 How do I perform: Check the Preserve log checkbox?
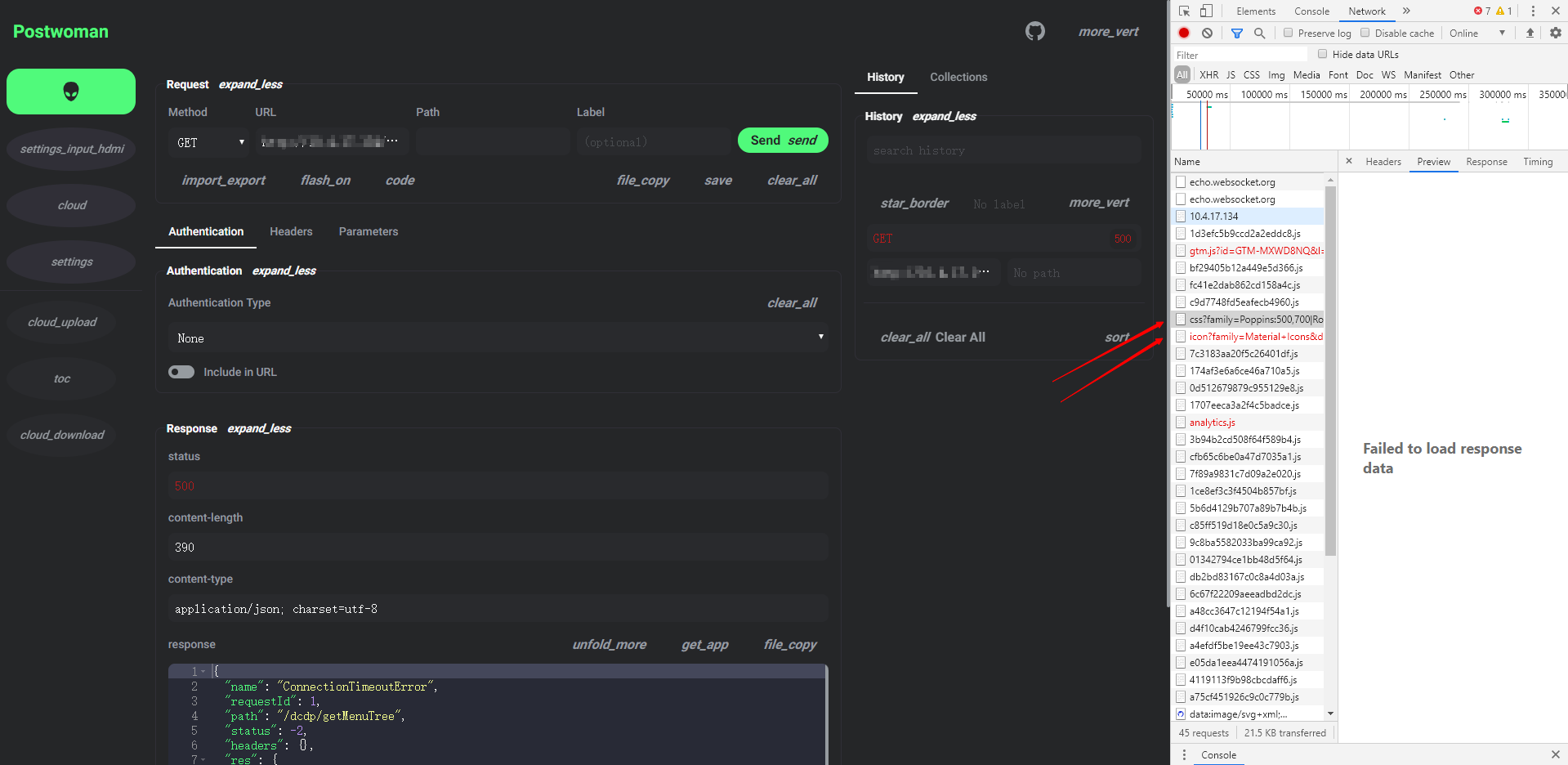click(x=1288, y=33)
